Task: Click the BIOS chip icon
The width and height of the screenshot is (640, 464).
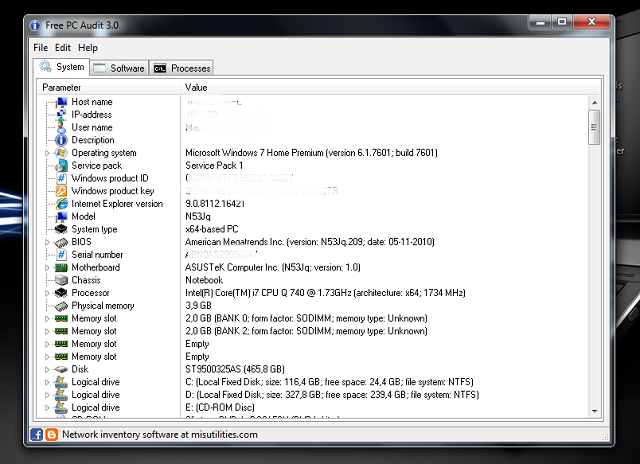Action: point(61,242)
